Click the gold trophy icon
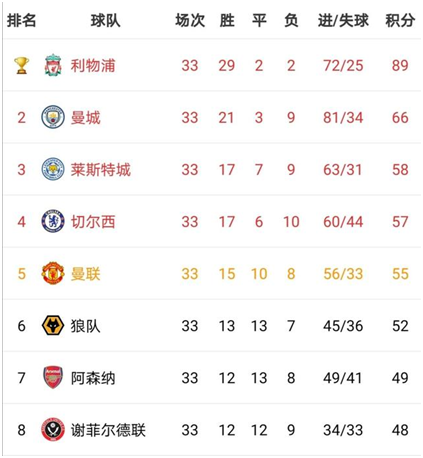Screen dimensions: 423x458 point(22,66)
